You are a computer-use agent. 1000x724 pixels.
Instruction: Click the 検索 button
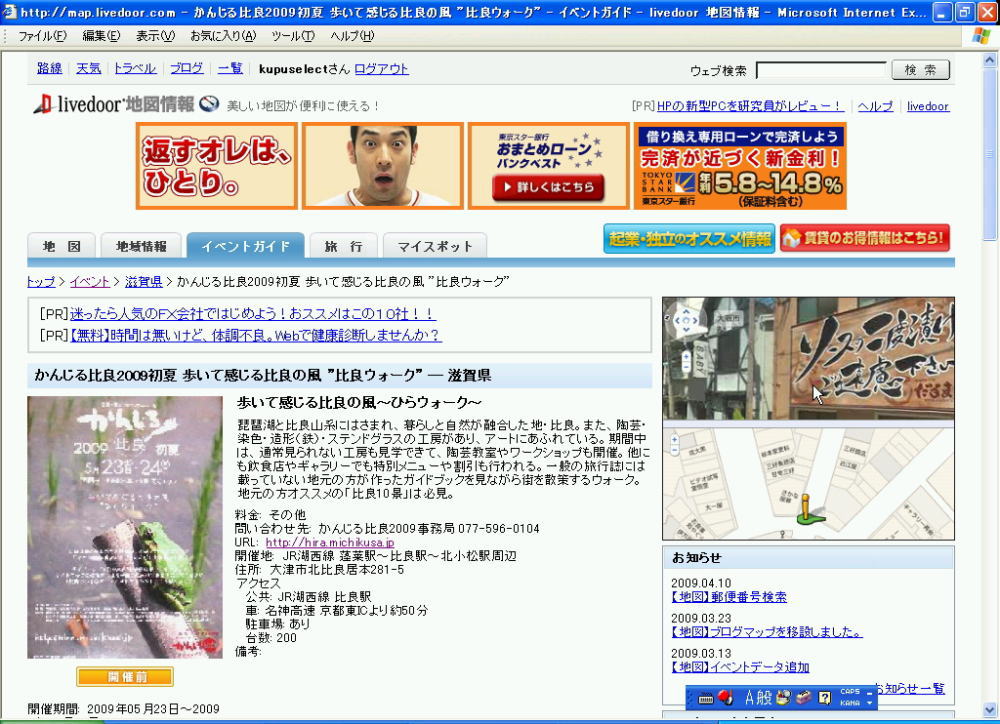920,70
